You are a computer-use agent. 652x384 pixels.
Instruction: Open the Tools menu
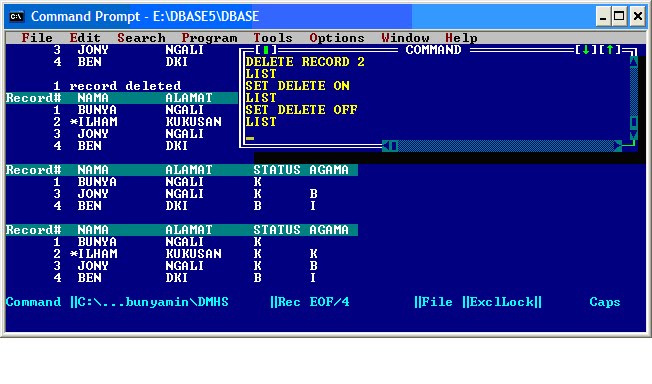click(x=273, y=38)
